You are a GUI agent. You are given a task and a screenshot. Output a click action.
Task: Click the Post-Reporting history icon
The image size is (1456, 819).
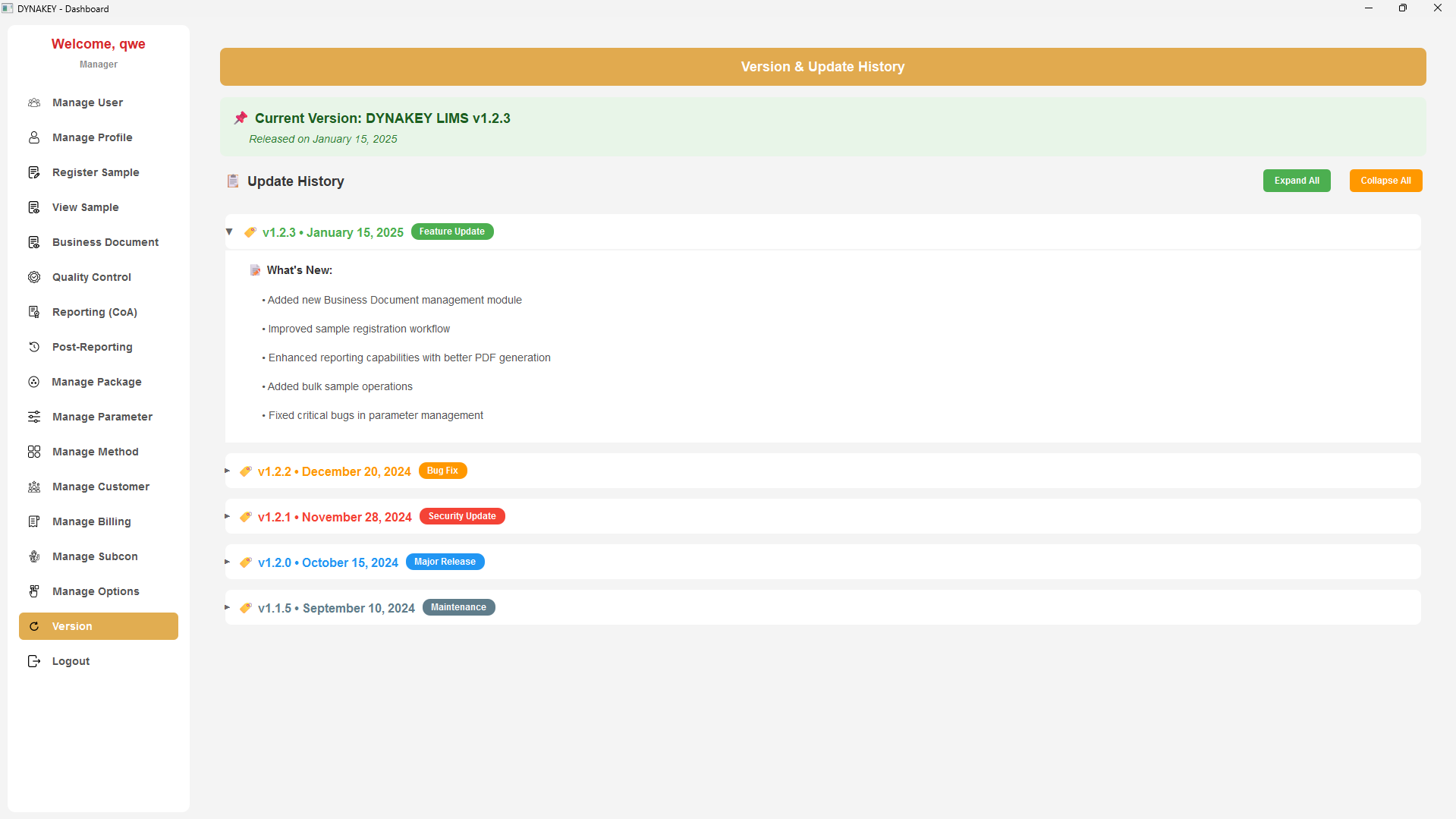click(x=34, y=347)
